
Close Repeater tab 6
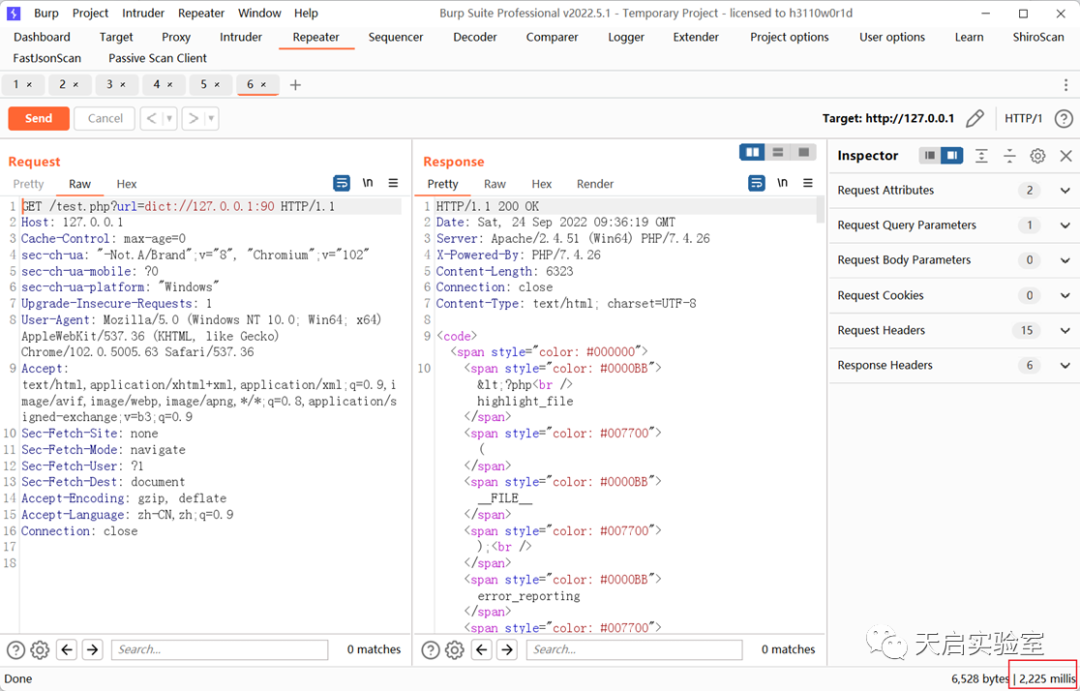tap(263, 85)
